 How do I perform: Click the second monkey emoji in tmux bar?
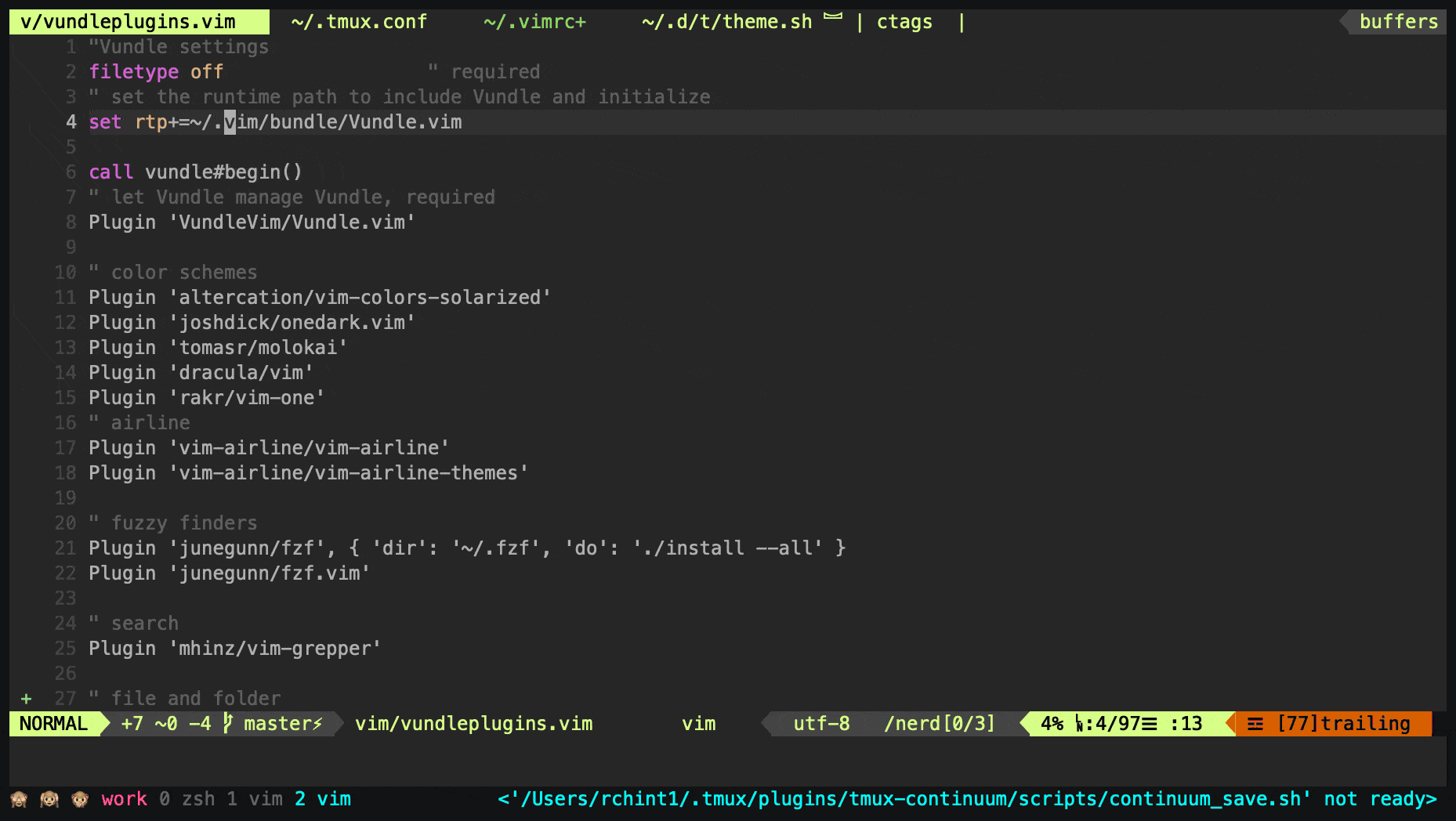click(49, 799)
